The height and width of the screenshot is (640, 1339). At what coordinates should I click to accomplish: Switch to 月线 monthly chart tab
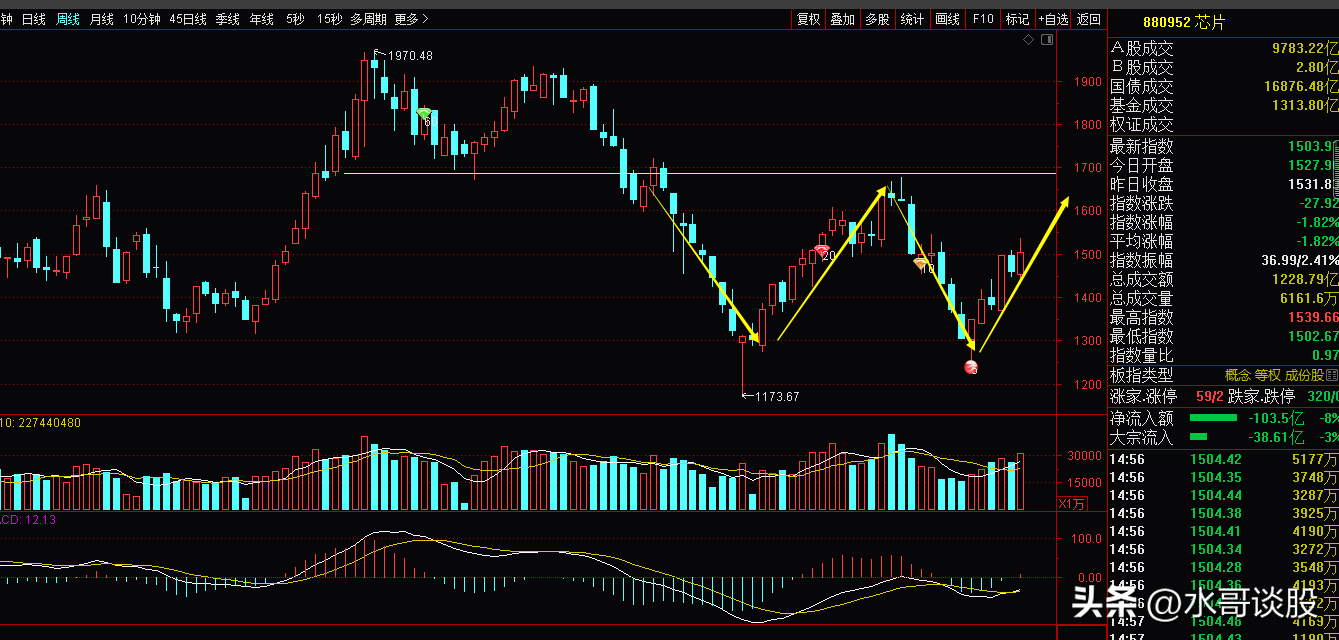point(101,19)
